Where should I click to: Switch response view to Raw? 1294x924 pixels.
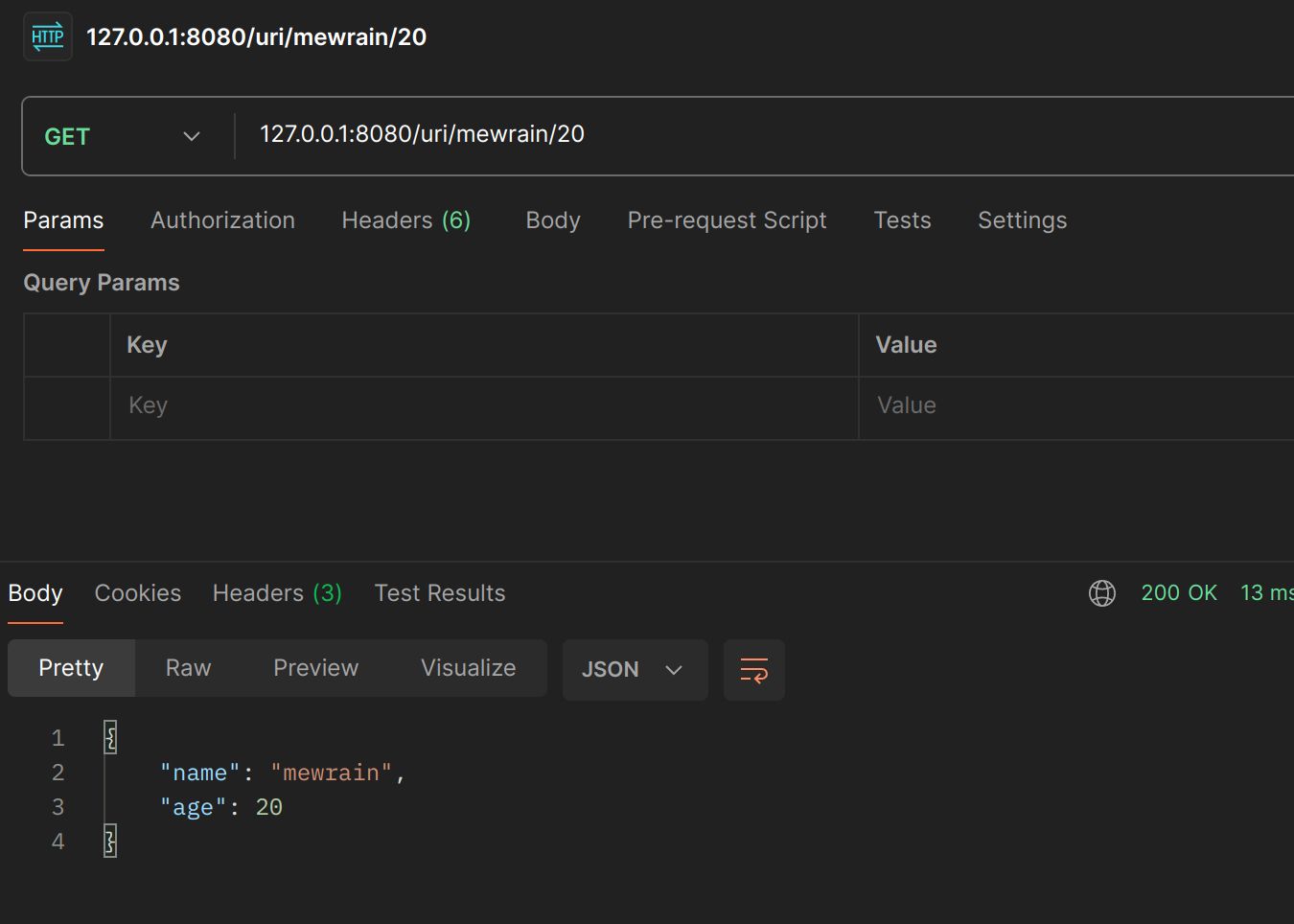(x=188, y=668)
